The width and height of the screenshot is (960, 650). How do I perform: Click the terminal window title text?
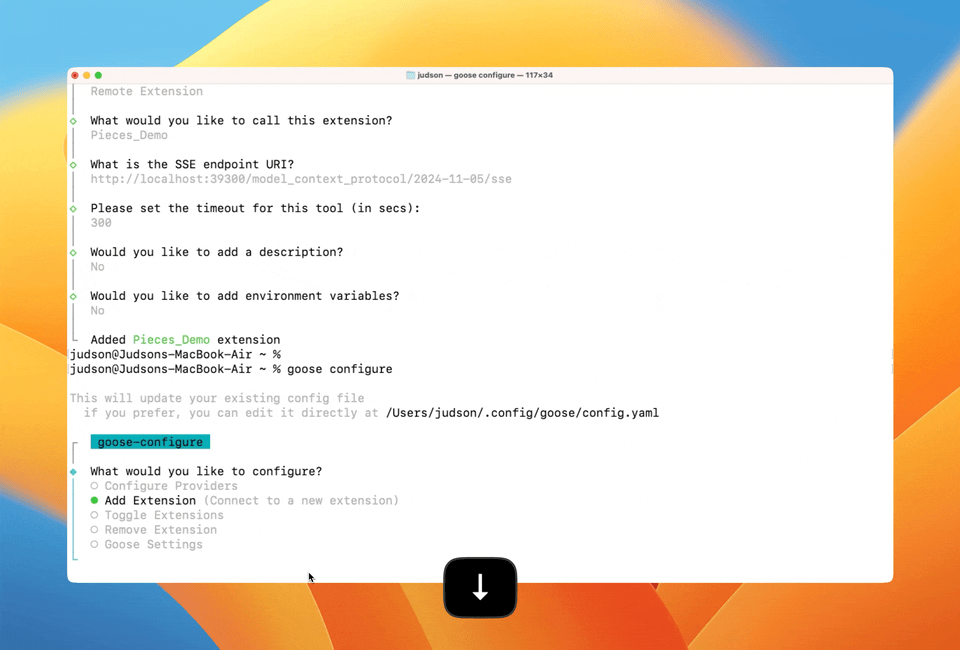[x=485, y=75]
